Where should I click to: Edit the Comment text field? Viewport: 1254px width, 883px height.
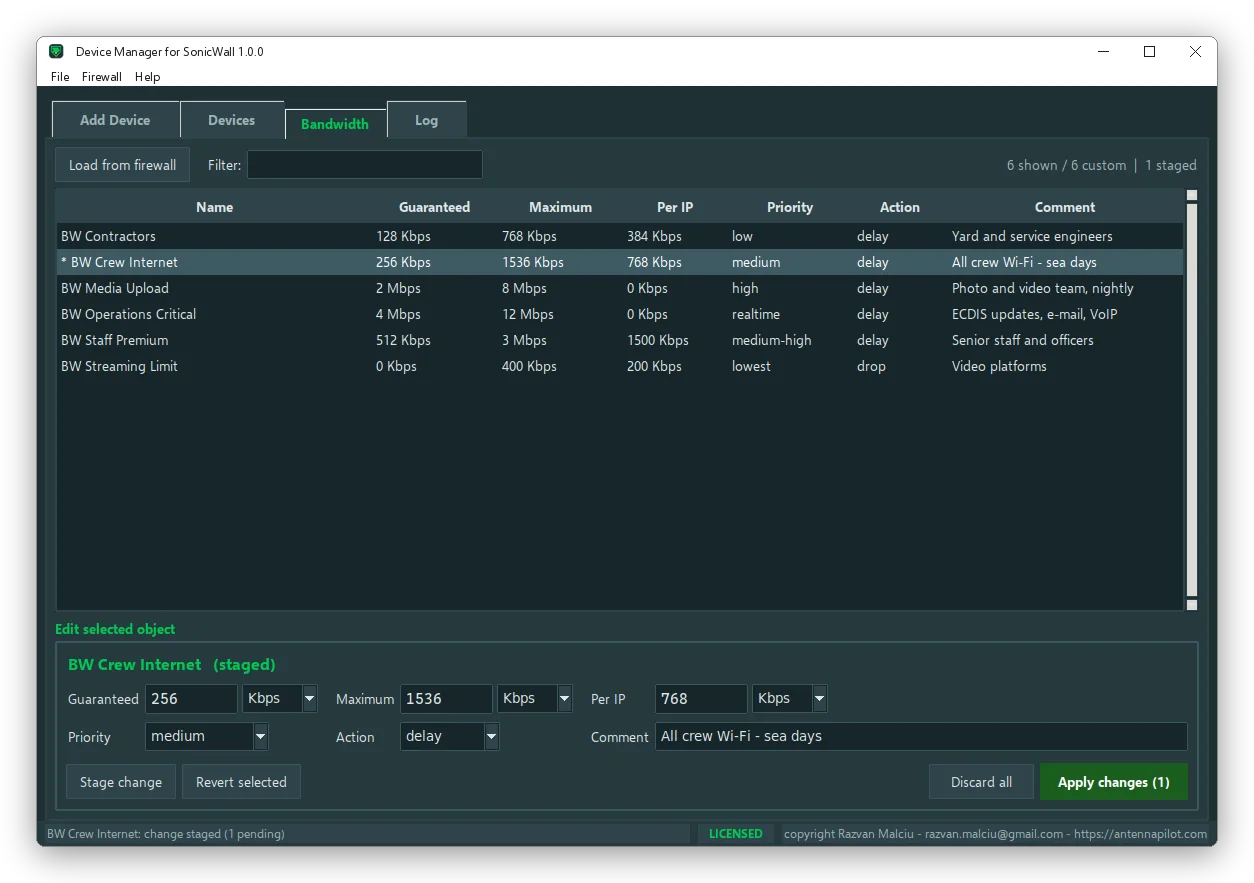pyautogui.click(x=921, y=737)
